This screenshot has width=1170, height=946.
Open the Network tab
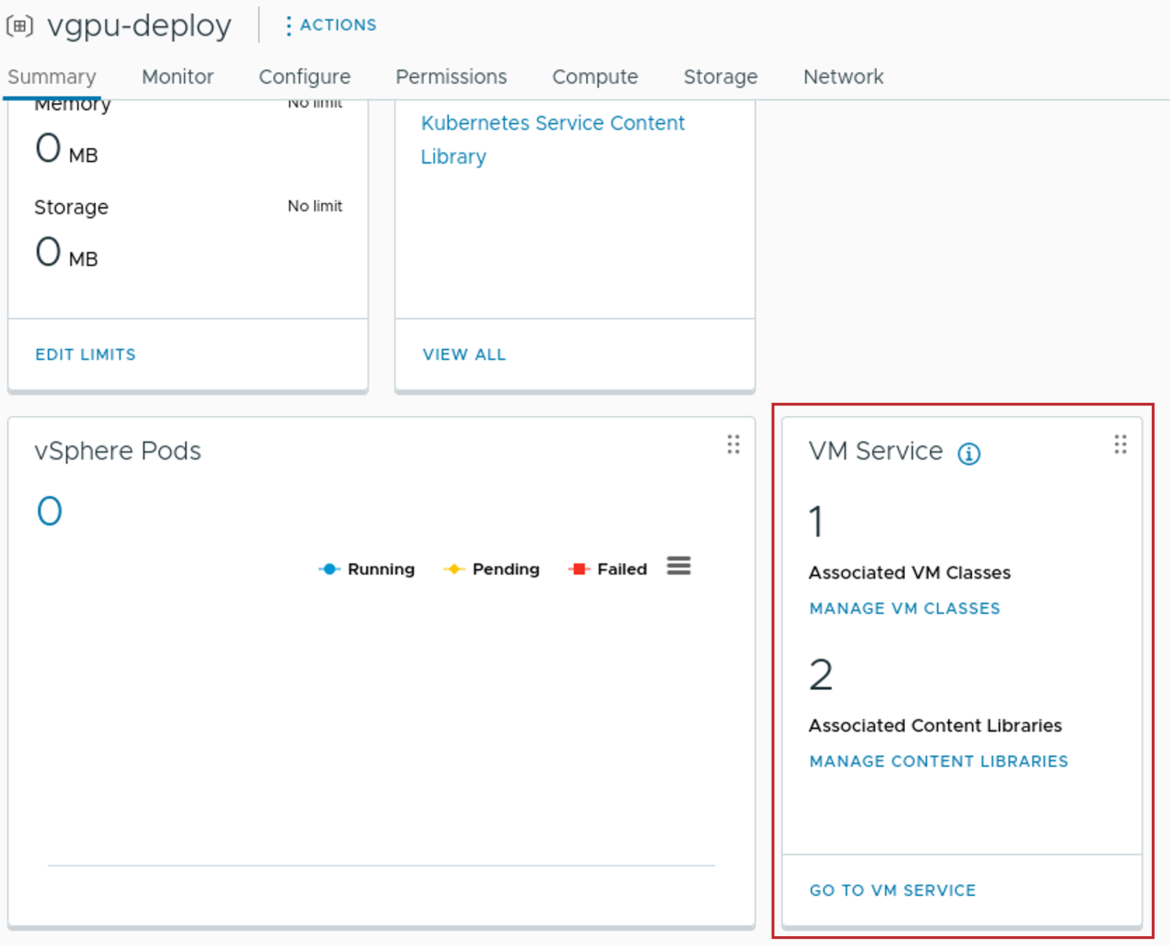click(x=843, y=77)
